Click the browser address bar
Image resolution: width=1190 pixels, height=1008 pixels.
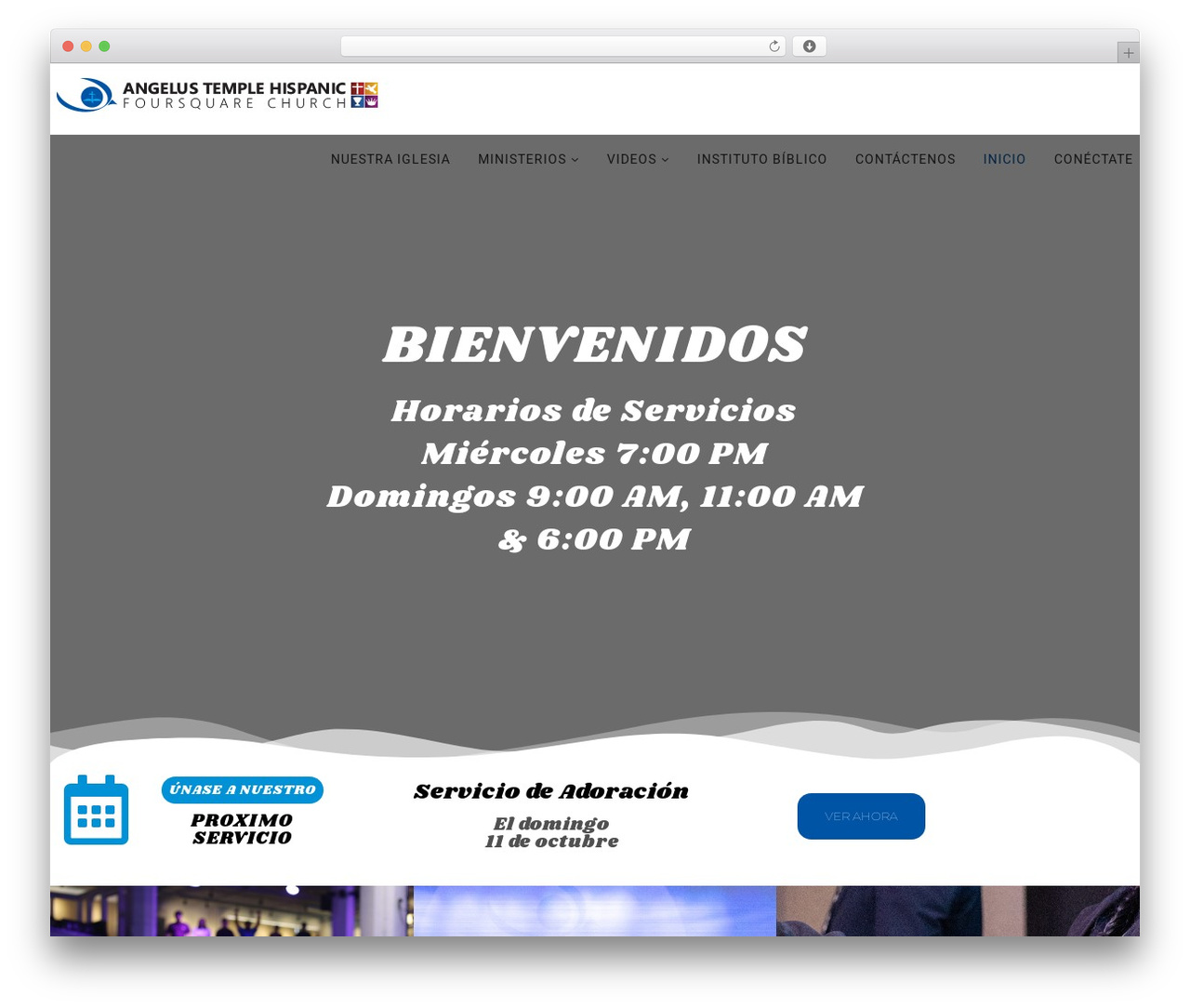563,46
